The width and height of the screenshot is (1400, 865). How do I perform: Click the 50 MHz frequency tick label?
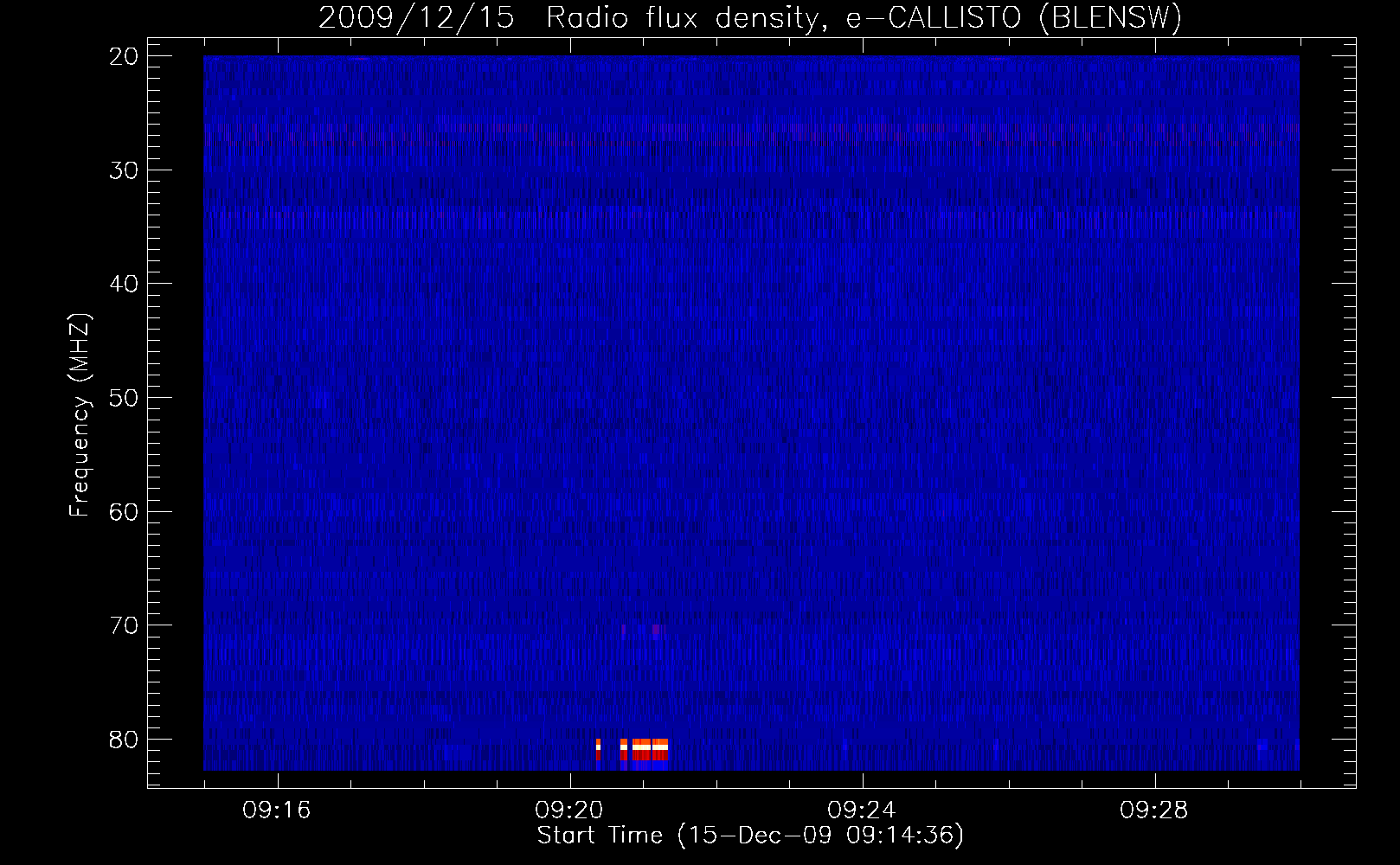(x=124, y=398)
